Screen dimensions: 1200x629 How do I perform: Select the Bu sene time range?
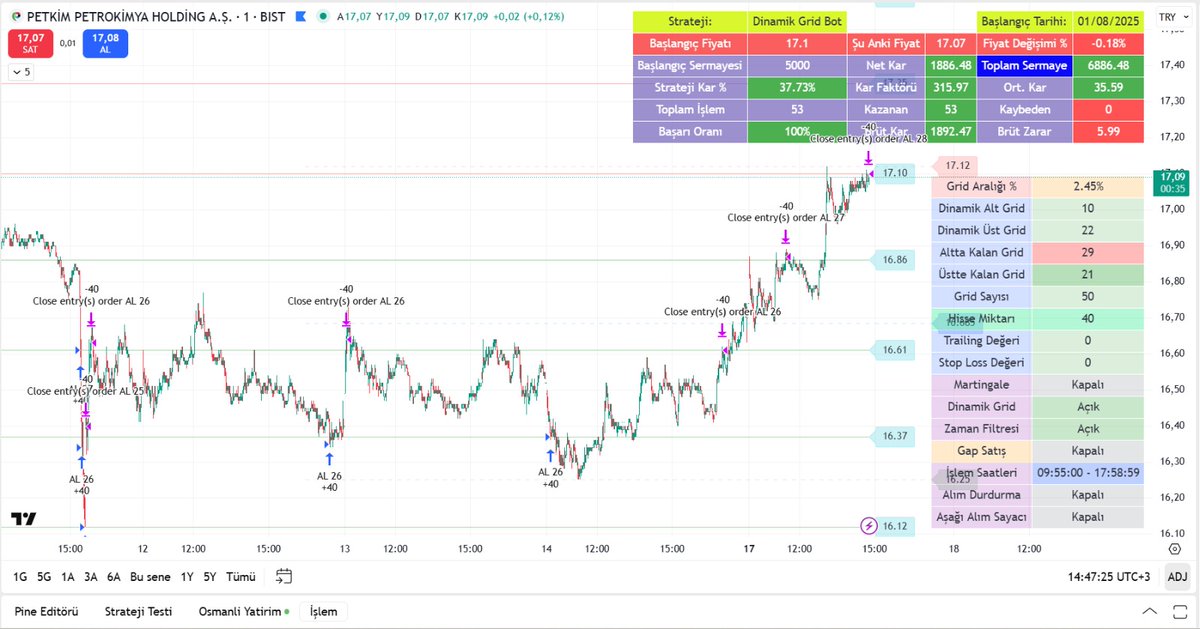(150, 577)
